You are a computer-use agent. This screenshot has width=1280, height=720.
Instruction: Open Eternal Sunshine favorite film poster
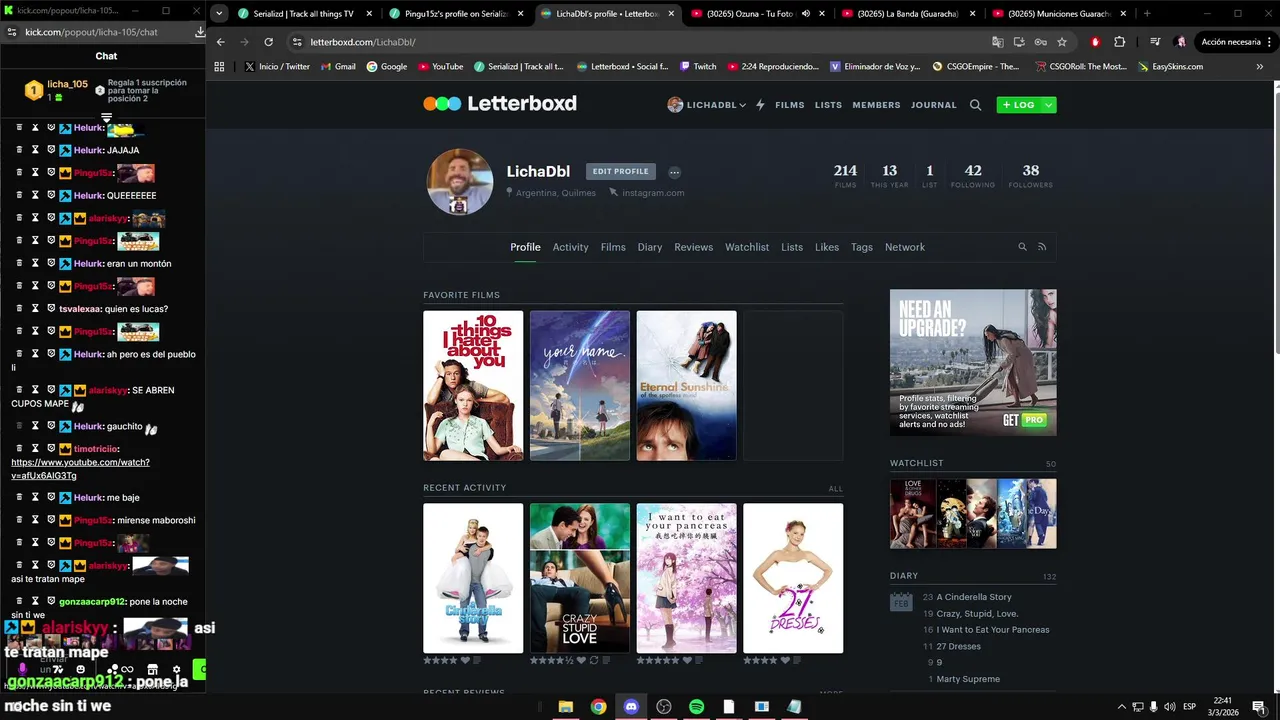click(x=686, y=385)
